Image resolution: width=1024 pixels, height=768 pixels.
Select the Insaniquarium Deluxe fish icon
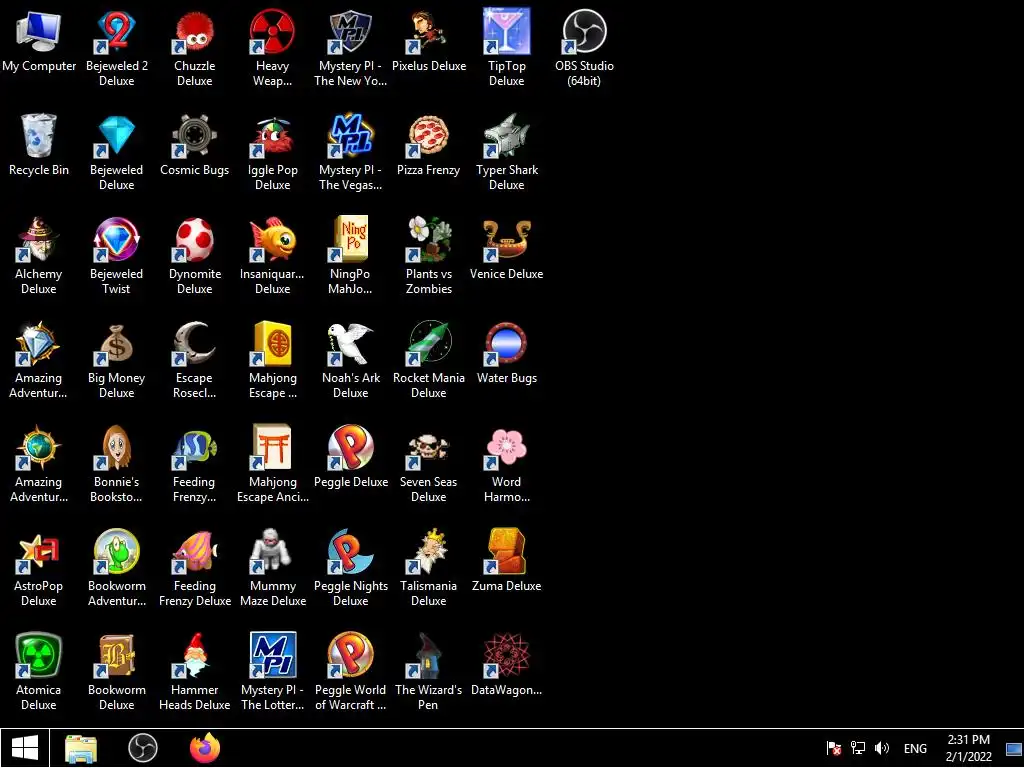(x=272, y=239)
